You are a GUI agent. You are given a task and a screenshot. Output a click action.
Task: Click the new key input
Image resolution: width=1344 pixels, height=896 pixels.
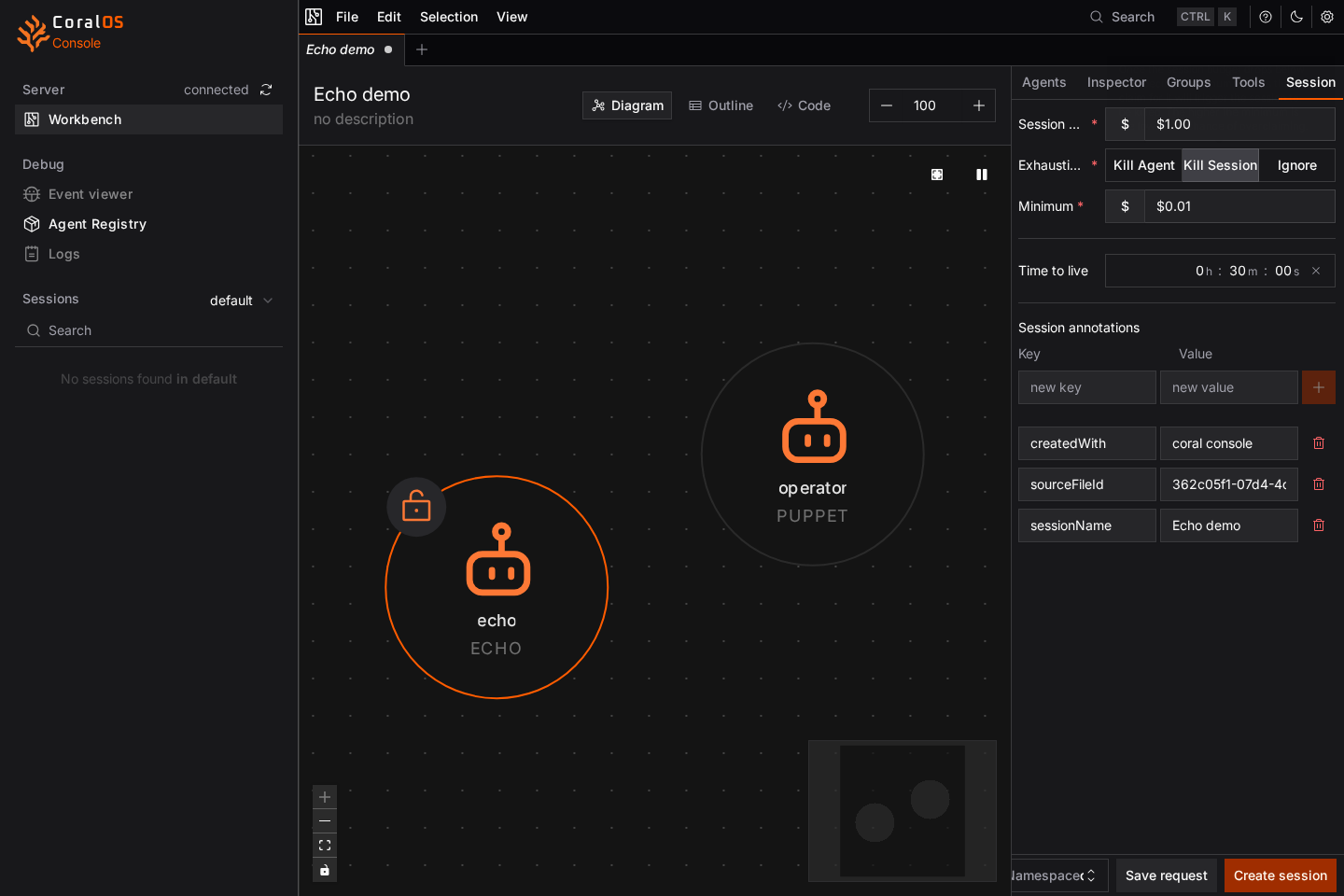[1086, 387]
